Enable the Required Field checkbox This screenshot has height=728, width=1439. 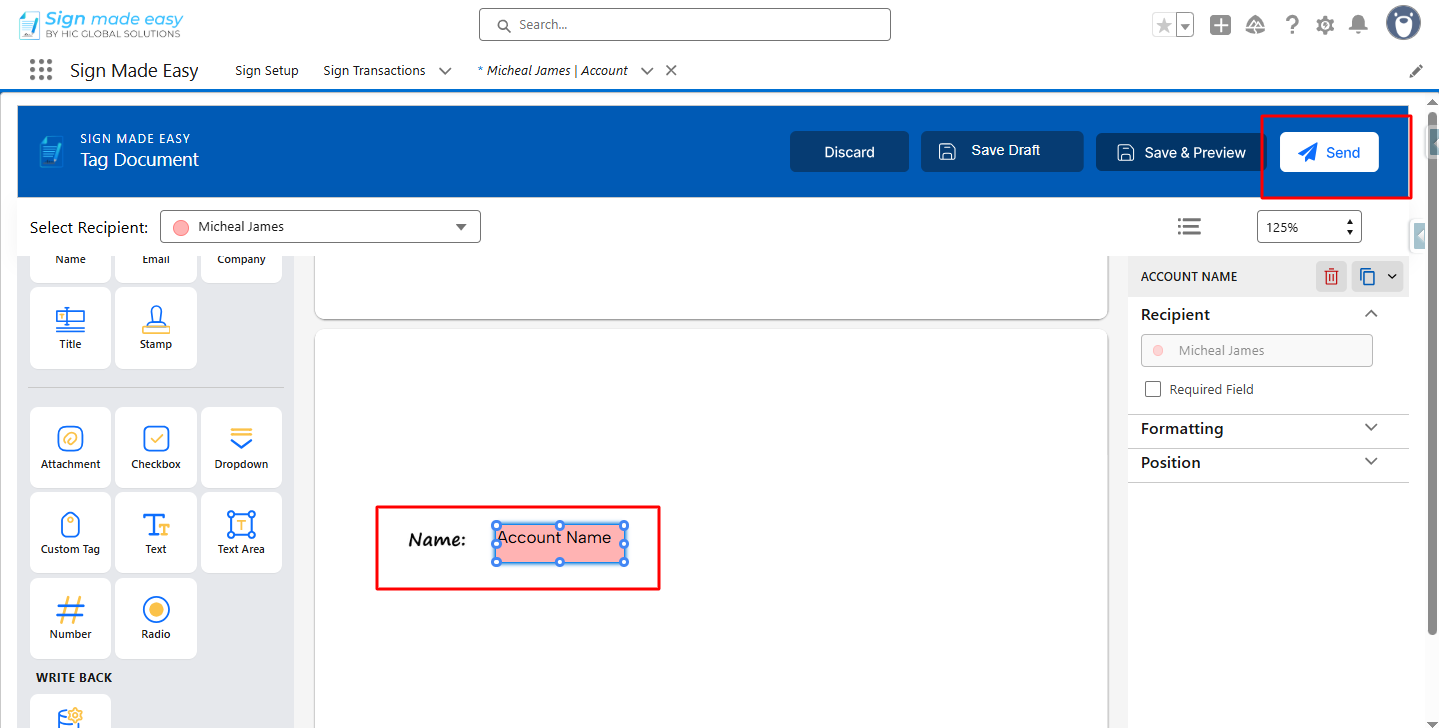point(1153,389)
